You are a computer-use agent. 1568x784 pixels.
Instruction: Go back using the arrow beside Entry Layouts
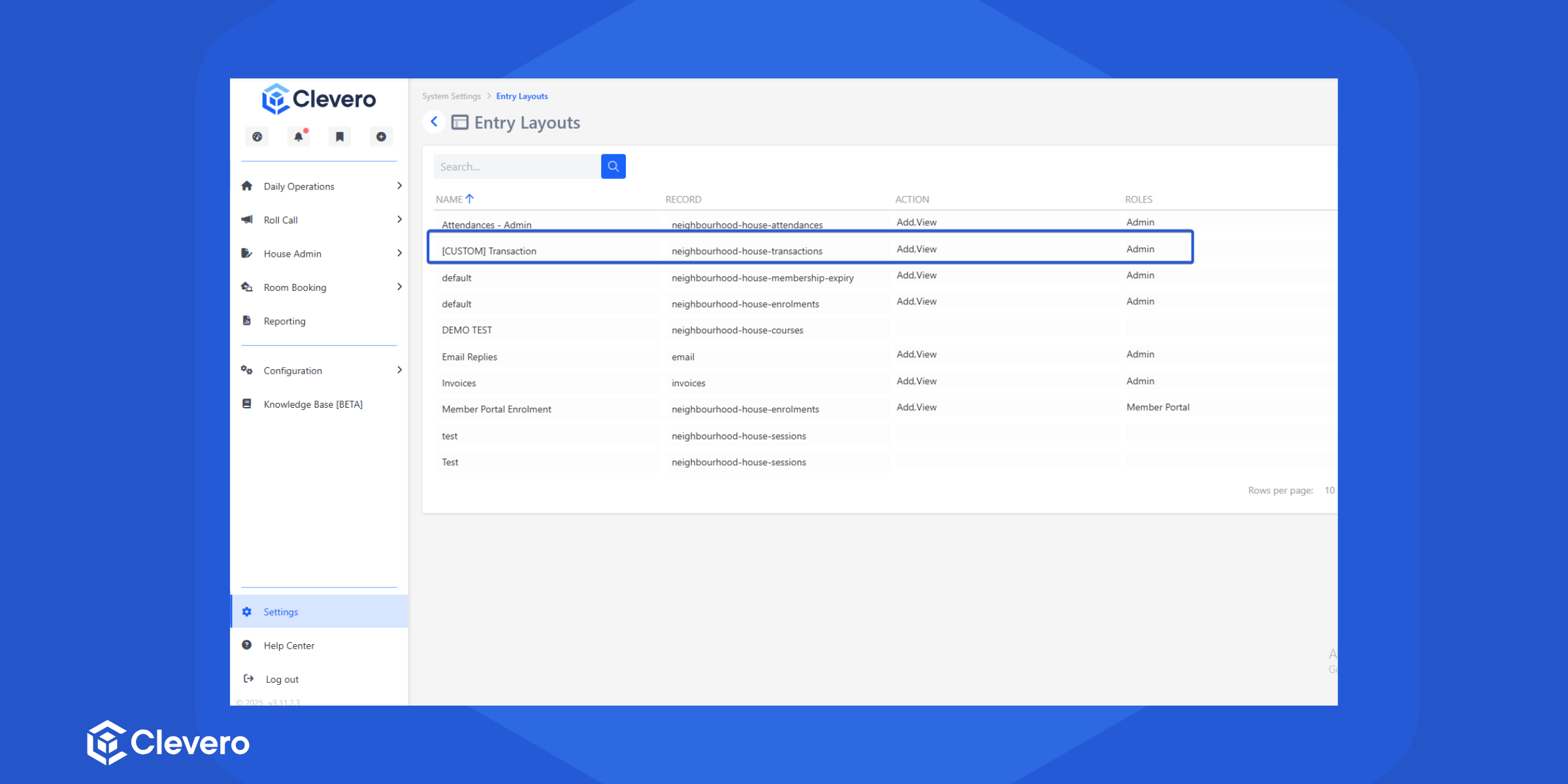coord(434,122)
